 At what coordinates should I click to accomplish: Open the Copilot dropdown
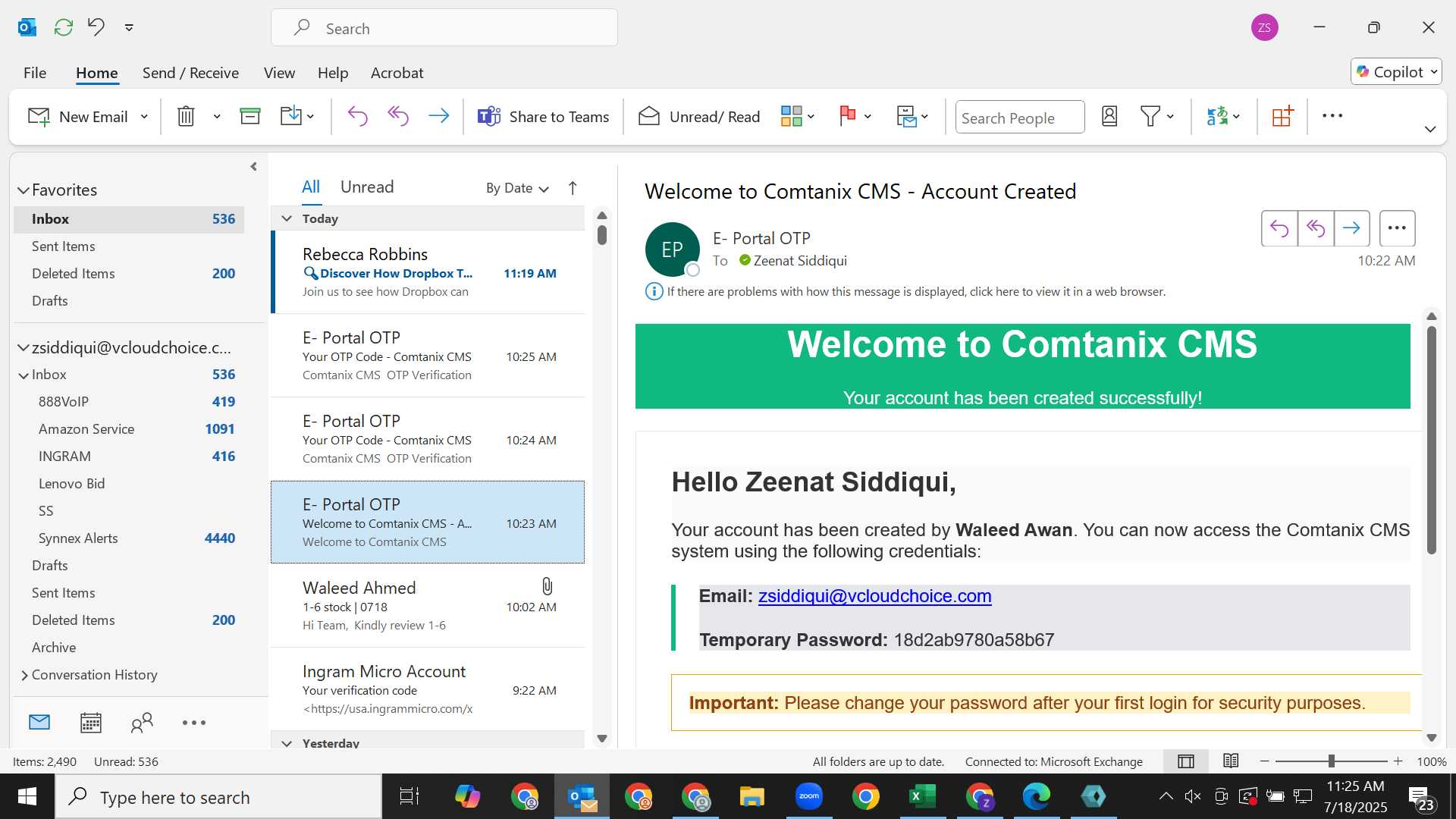point(1396,72)
